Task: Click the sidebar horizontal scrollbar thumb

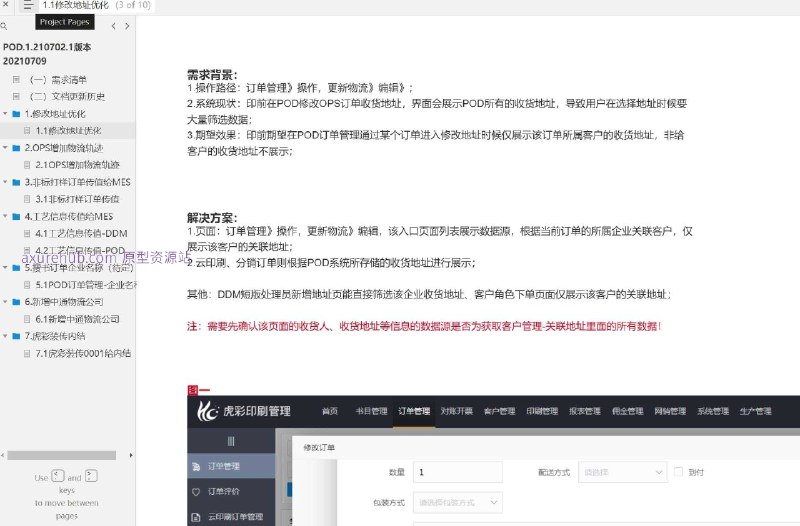Action: [x=62, y=455]
